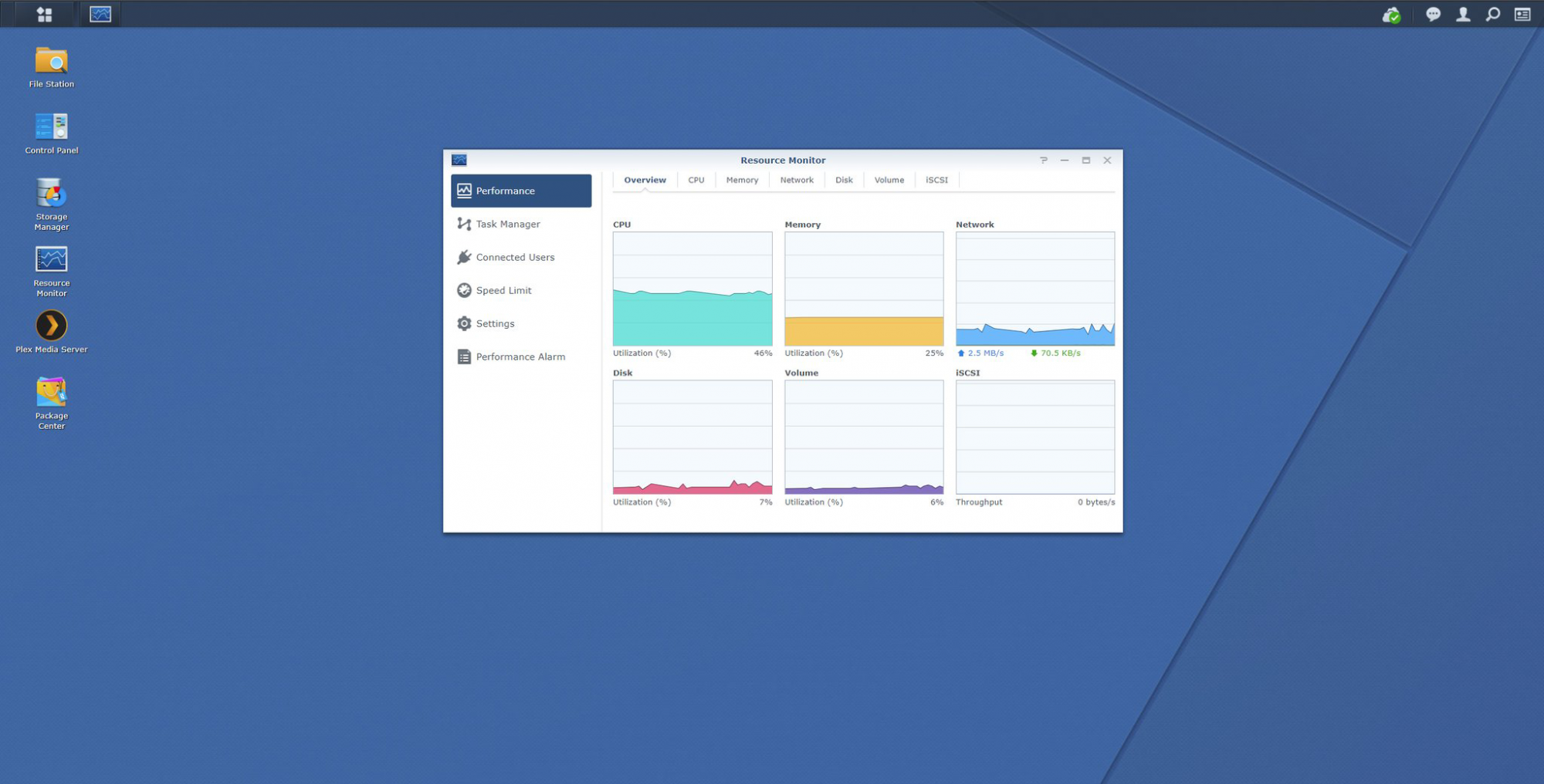The height and width of the screenshot is (784, 1544).
Task: Maximize the Resource Monitor window
Action: point(1086,160)
